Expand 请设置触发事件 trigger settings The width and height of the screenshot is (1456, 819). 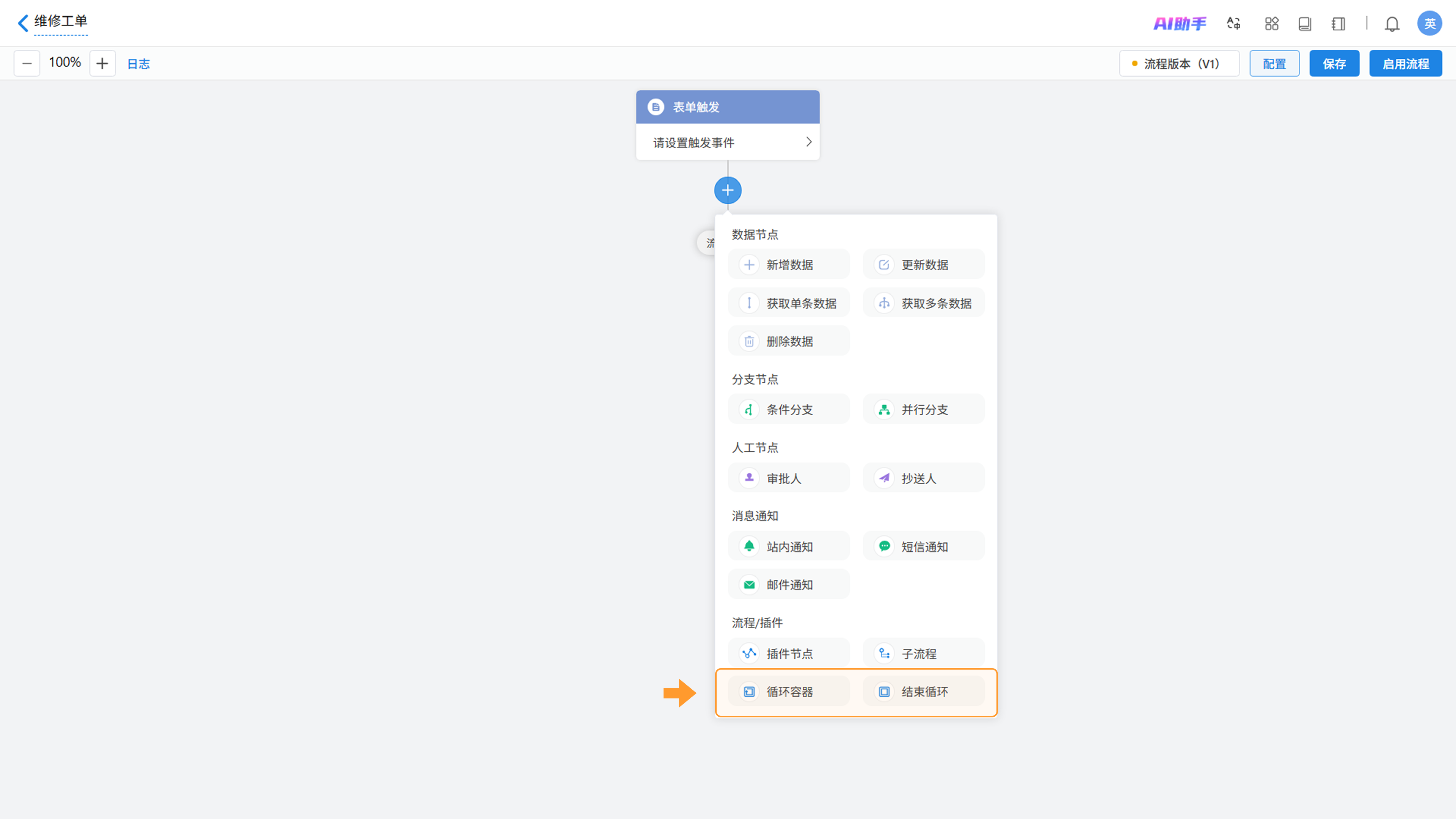(728, 143)
